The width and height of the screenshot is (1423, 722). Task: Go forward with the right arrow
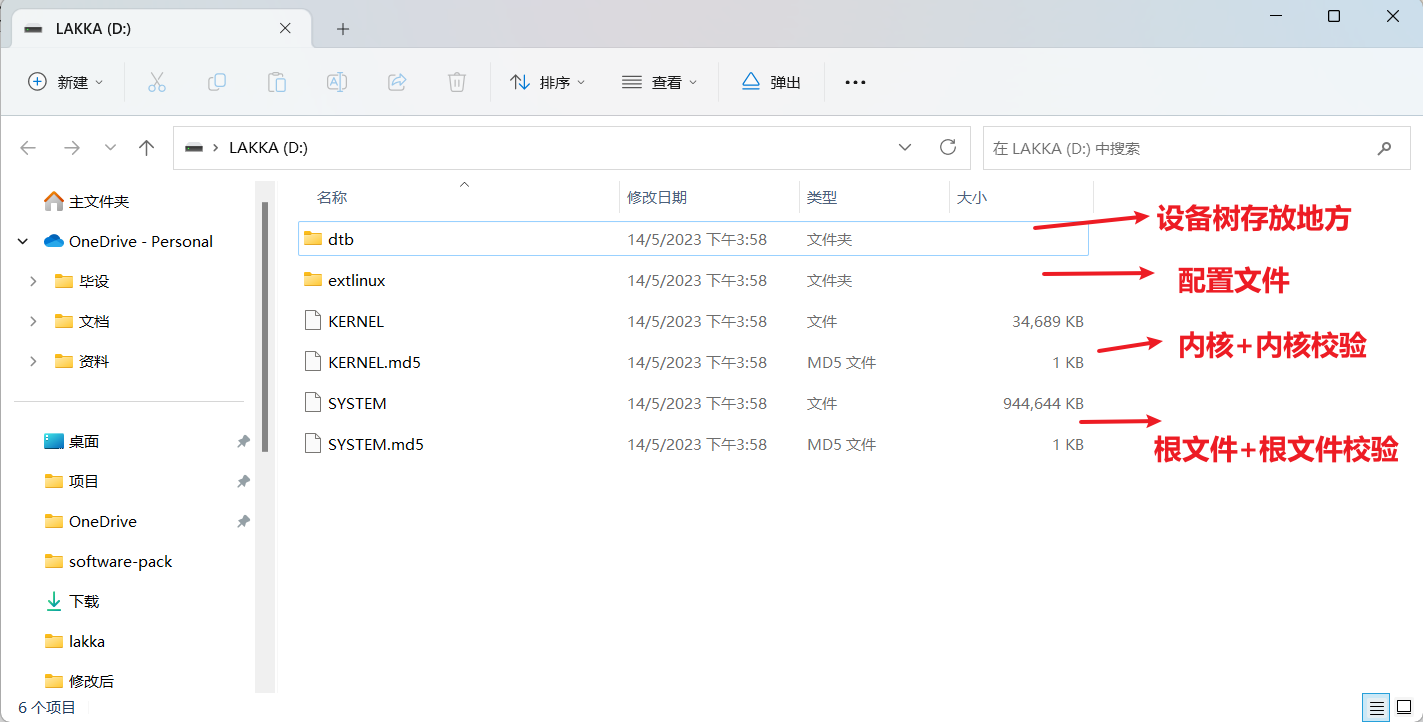click(x=71, y=148)
